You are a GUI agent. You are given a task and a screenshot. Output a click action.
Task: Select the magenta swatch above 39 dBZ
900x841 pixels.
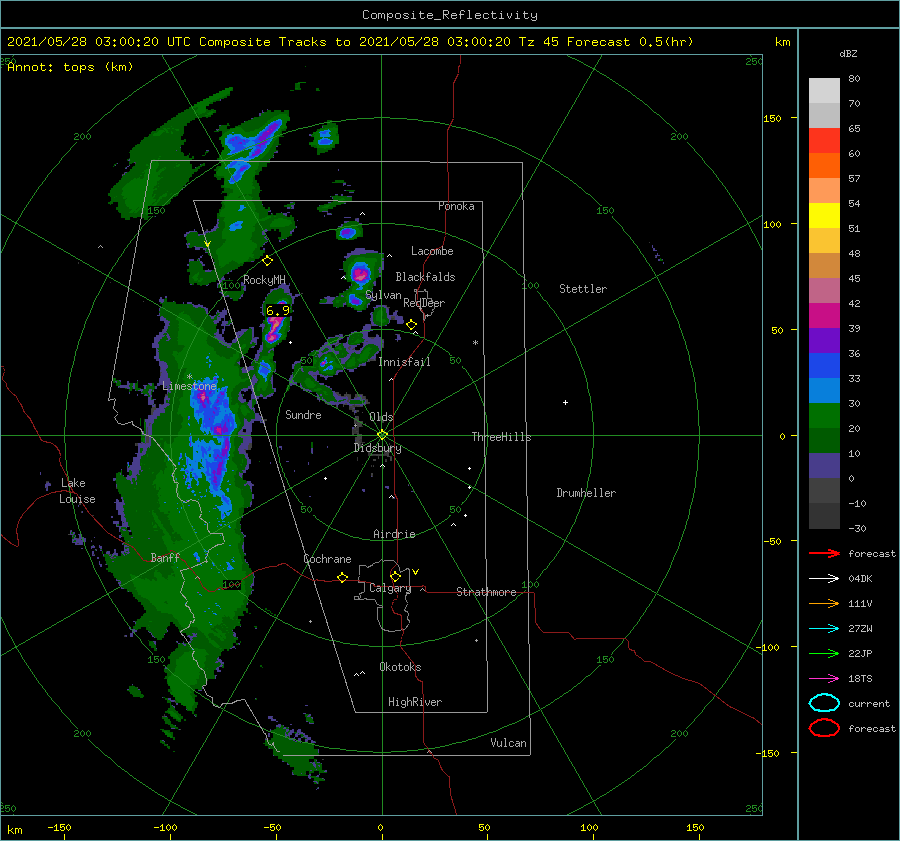[x=824, y=315]
